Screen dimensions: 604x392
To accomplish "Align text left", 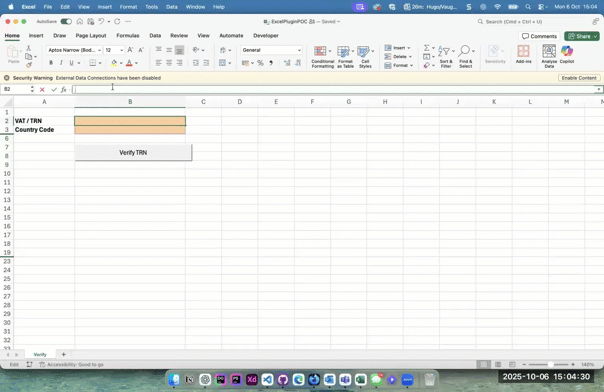I will [159, 63].
